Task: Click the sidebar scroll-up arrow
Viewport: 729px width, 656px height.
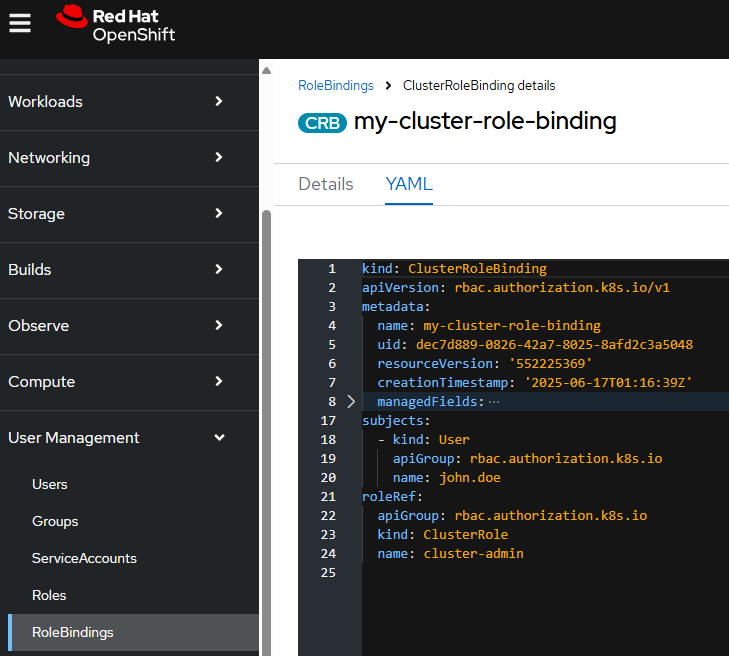Action: (x=266, y=71)
